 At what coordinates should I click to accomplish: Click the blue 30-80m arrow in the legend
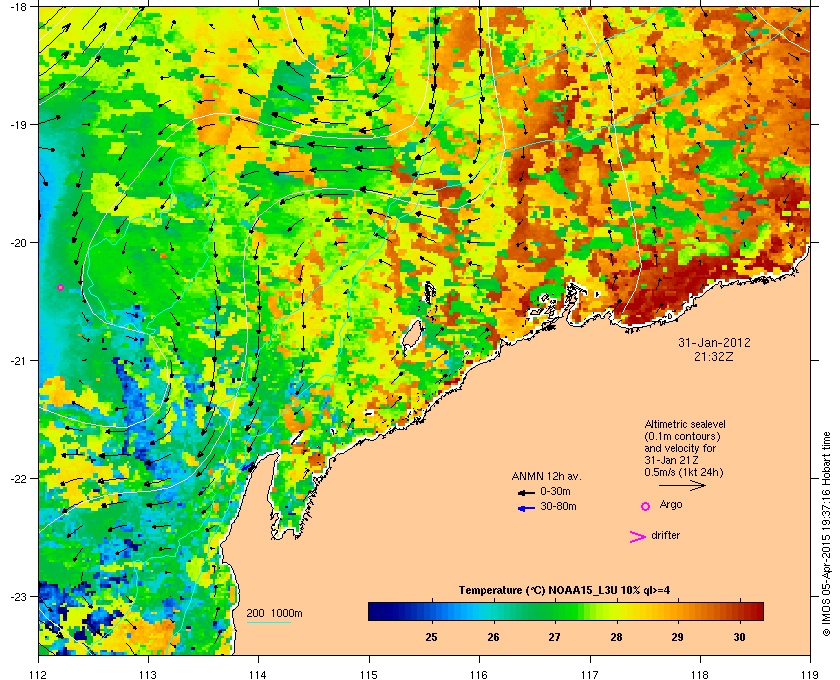click(x=526, y=508)
